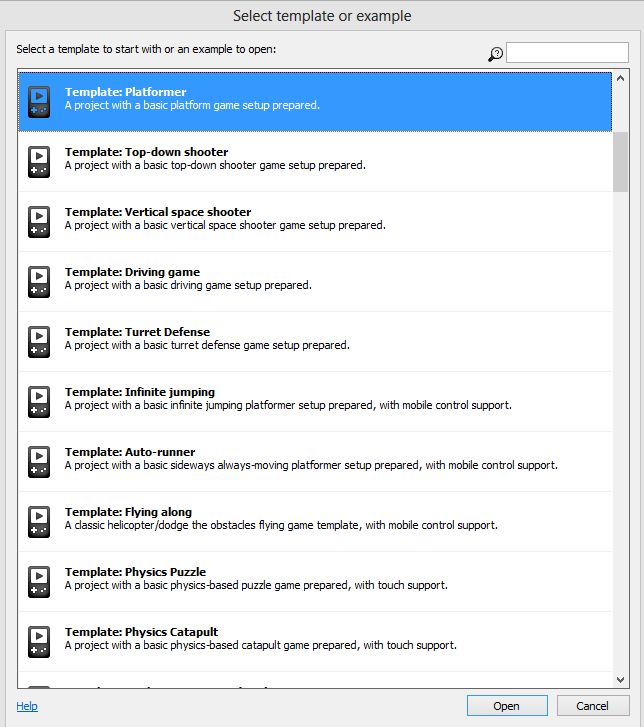Select 'Template: Physics Puzzle' title
Viewport: 644px width, 727px height.
click(135, 572)
